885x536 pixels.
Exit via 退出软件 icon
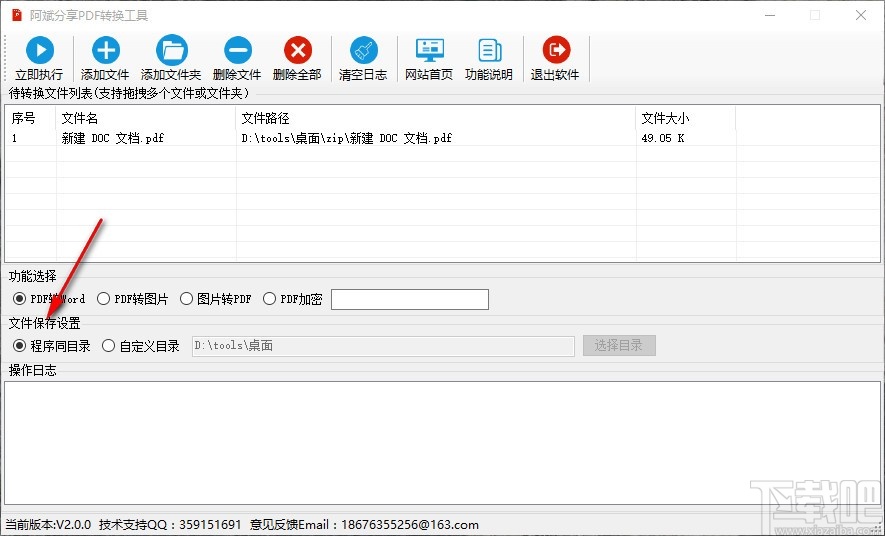tap(556, 50)
